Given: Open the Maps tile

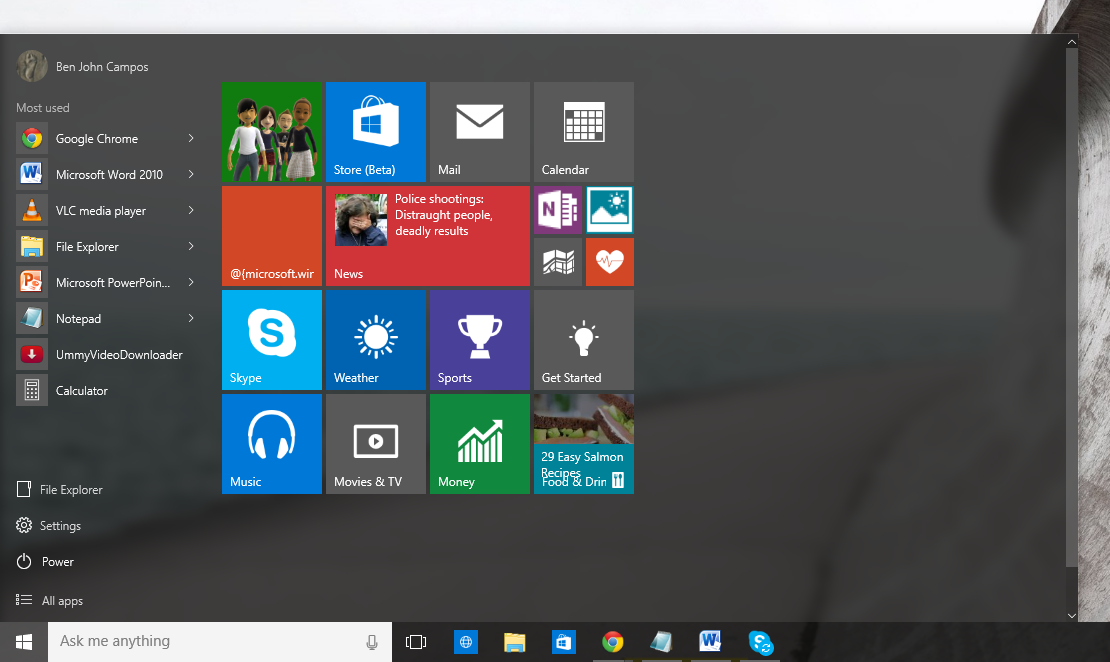Looking at the screenshot, I should click(x=558, y=262).
